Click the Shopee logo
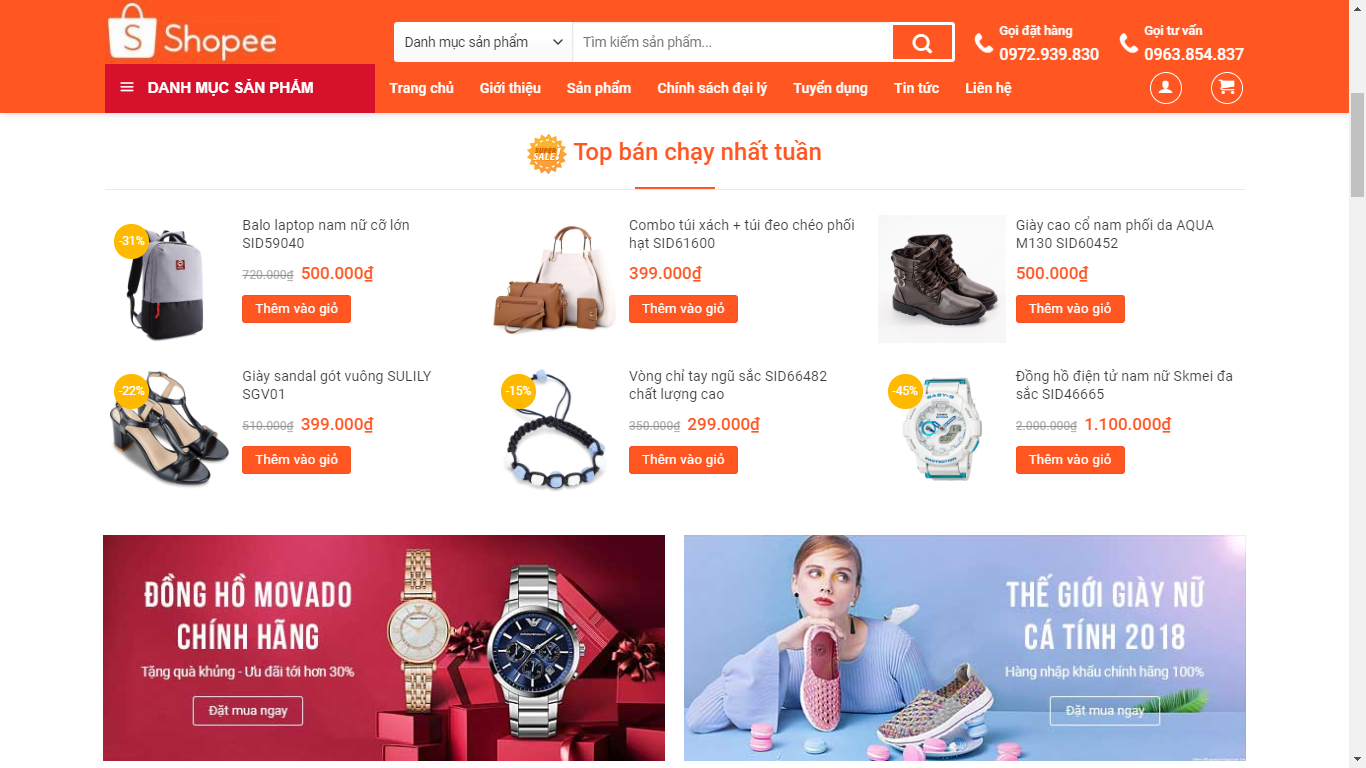 click(x=193, y=32)
